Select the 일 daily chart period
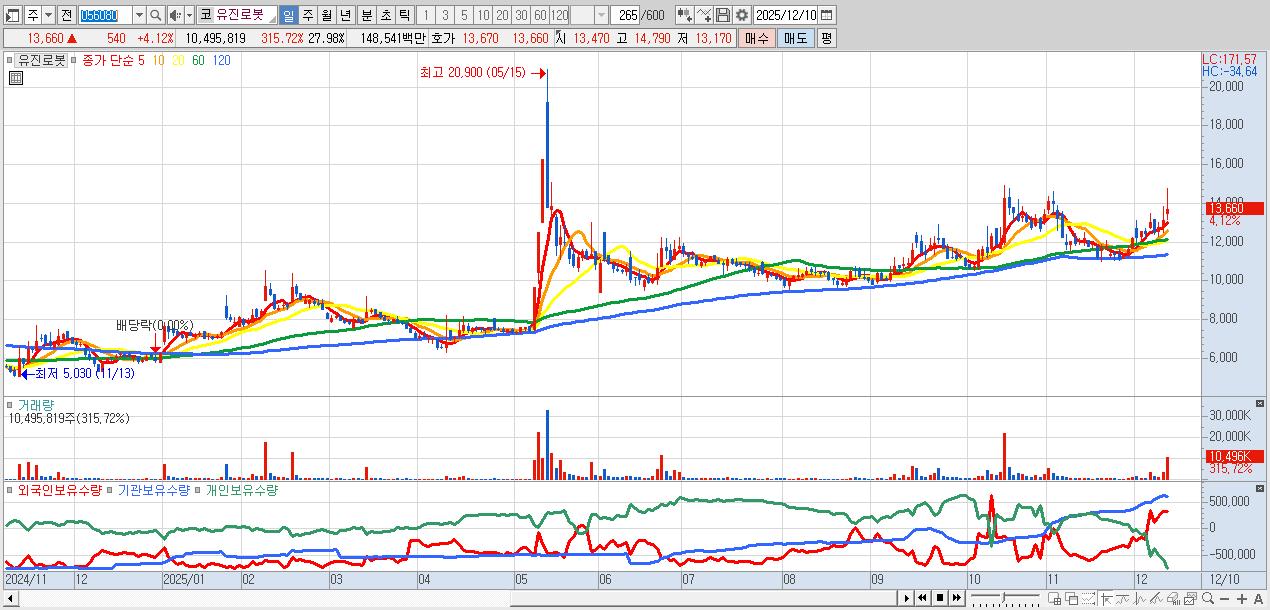This screenshot has height=610, width=1270. point(288,15)
